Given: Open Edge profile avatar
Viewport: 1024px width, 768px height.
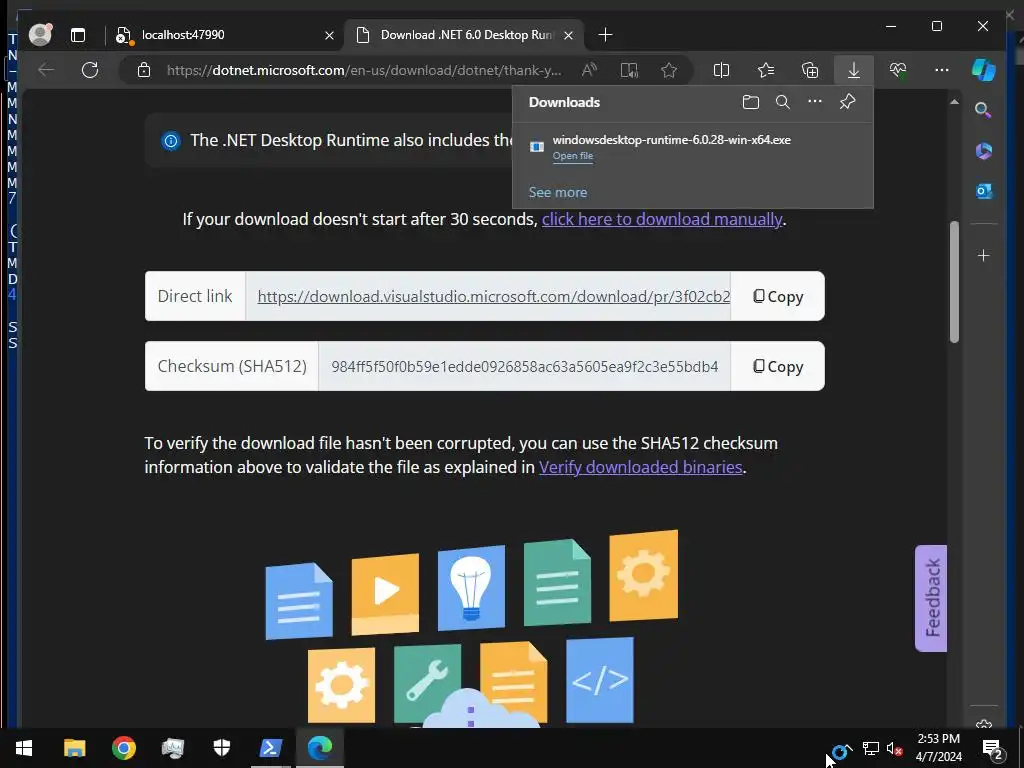Looking at the screenshot, I should (x=40, y=35).
